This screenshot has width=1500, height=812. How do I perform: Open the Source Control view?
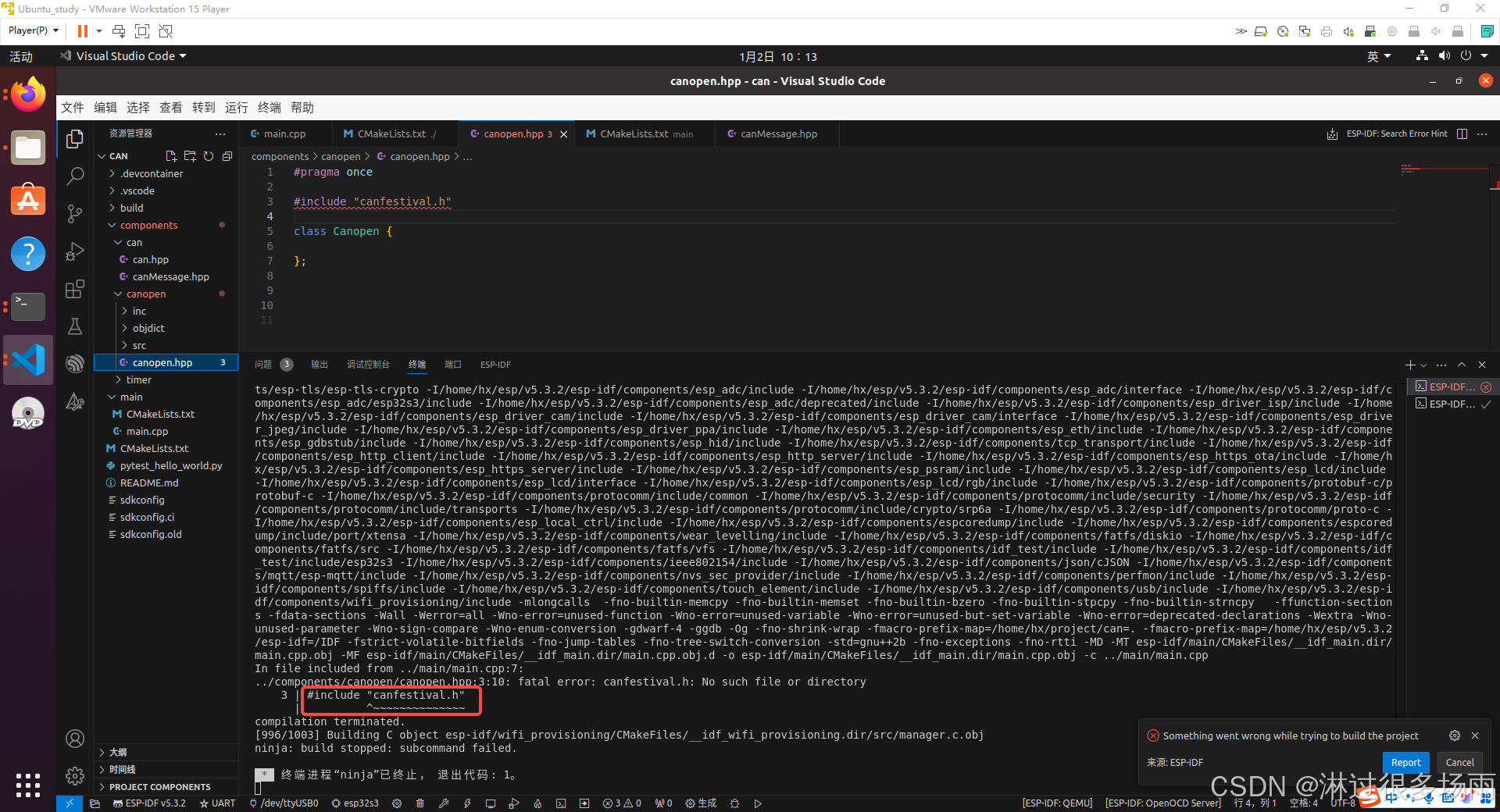[75, 214]
